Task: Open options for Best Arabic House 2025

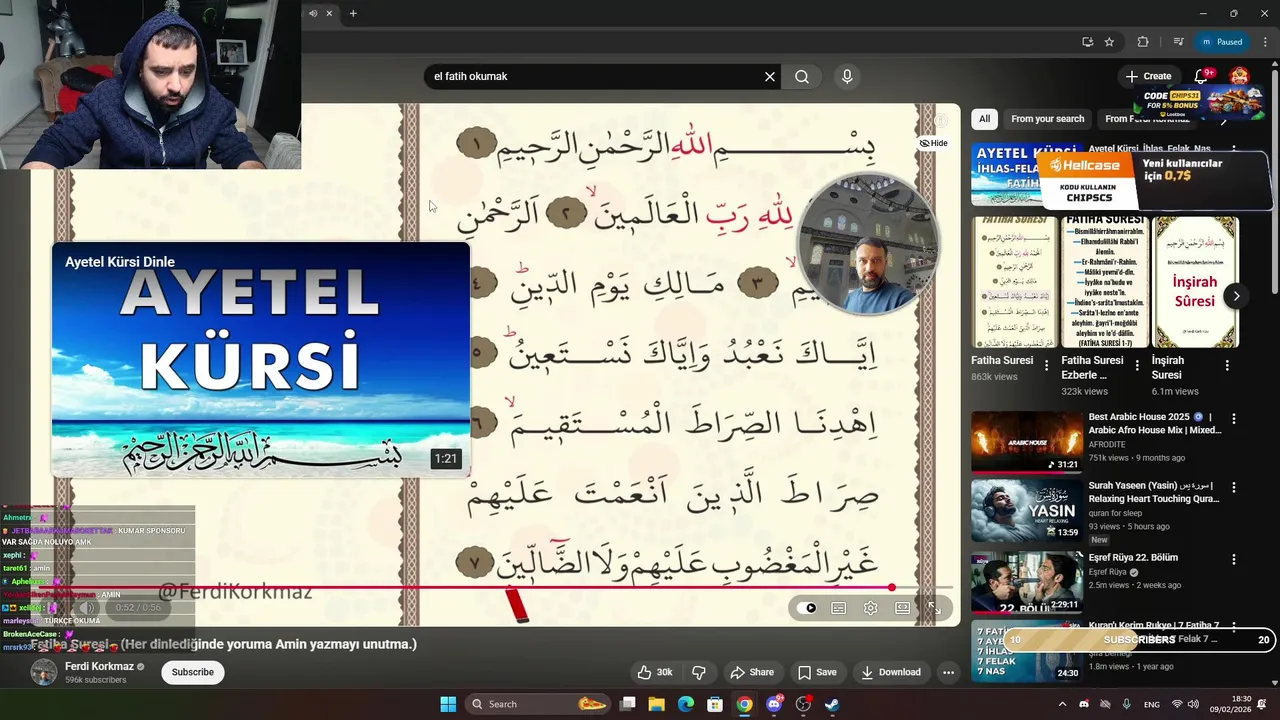Action: click(1234, 419)
